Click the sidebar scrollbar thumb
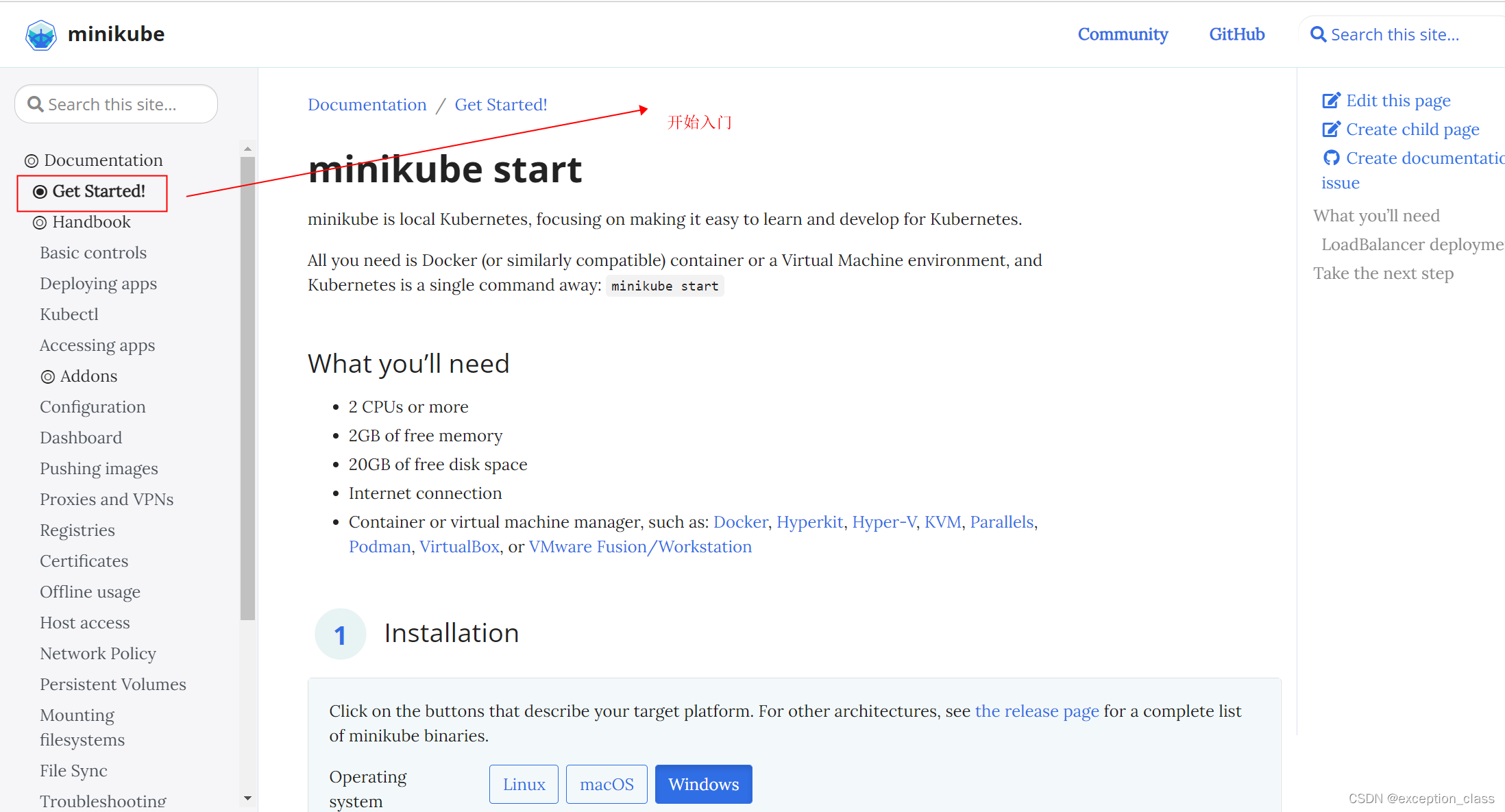 247,389
